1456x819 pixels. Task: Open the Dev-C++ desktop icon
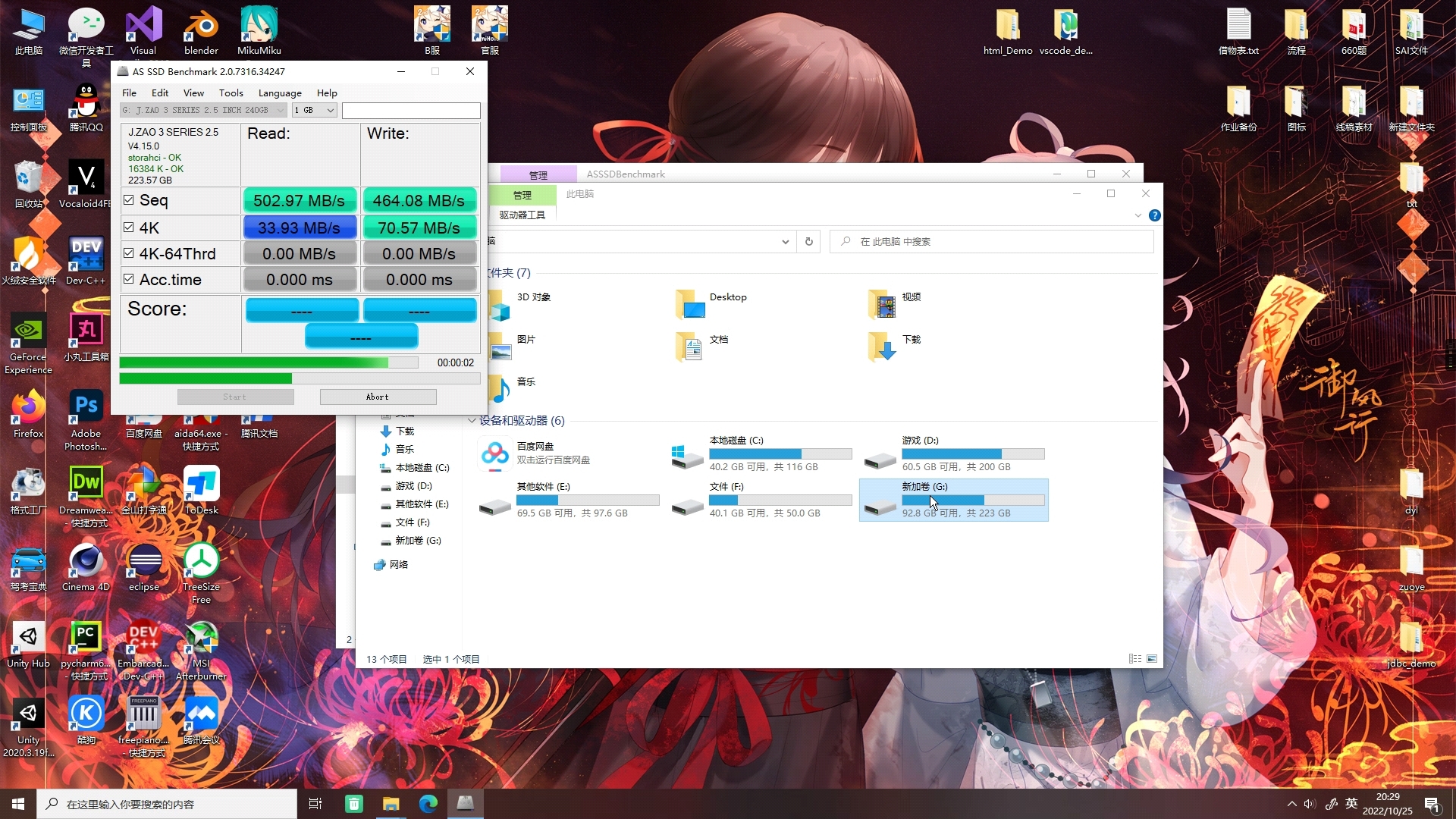tap(86, 261)
